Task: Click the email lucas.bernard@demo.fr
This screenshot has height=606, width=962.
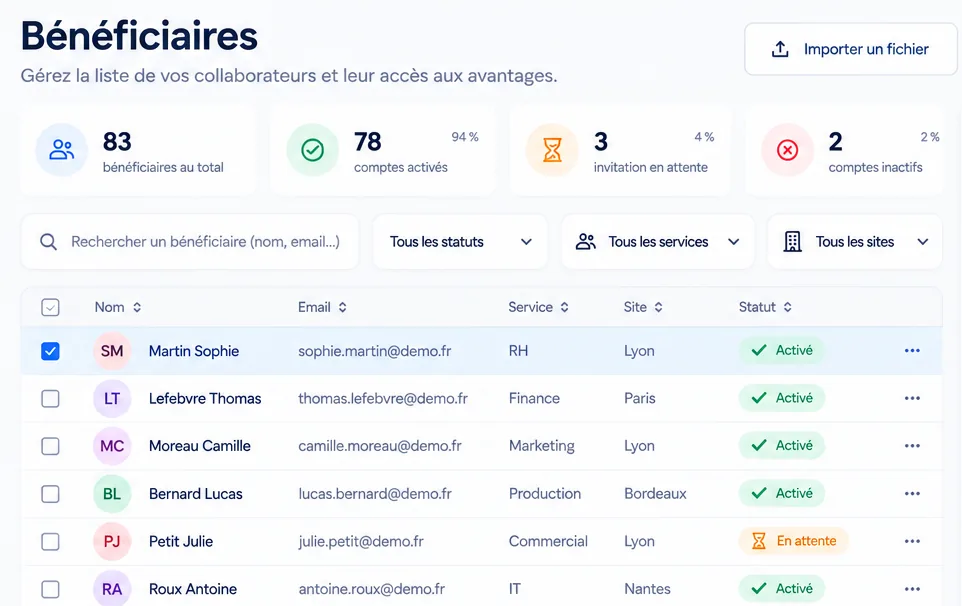Action: [375, 494]
